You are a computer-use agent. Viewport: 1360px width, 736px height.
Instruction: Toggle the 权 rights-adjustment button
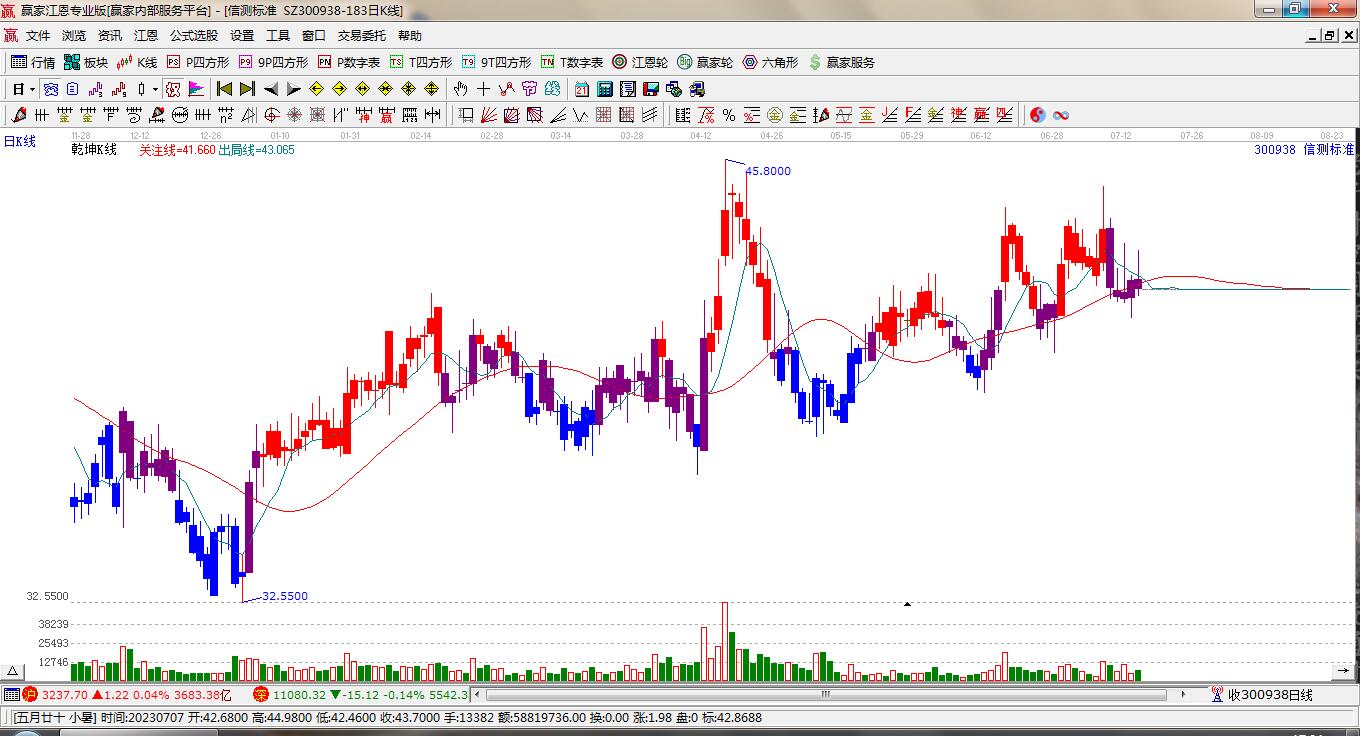(x=173, y=89)
